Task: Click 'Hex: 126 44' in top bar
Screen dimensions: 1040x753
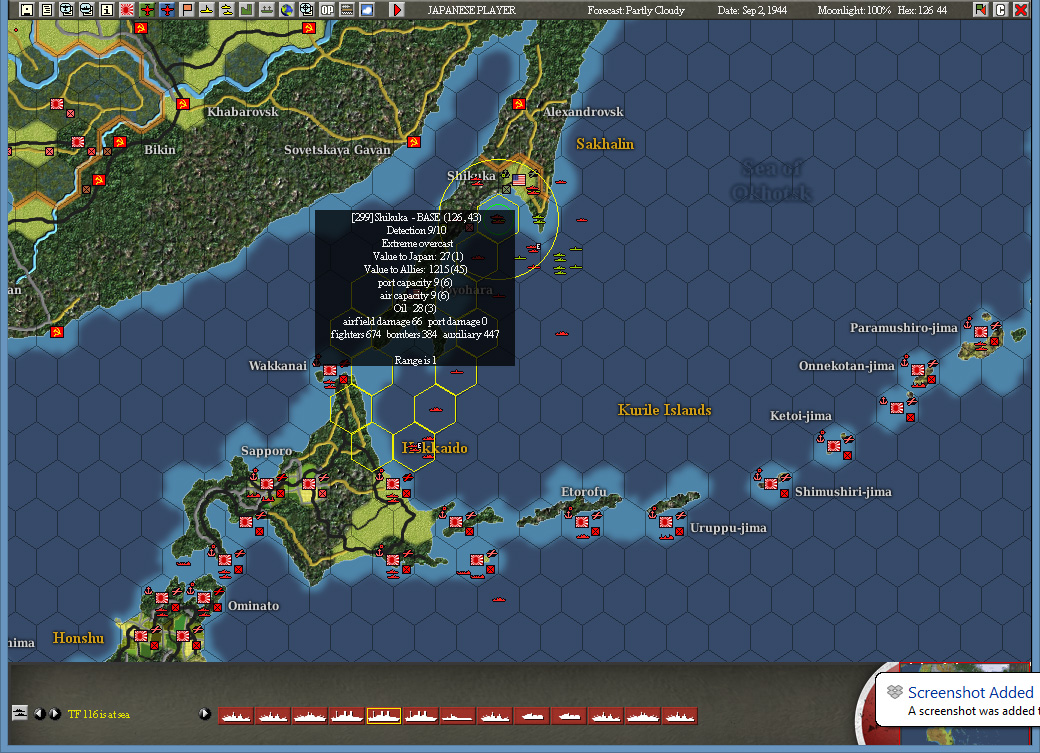Action: 923,10
